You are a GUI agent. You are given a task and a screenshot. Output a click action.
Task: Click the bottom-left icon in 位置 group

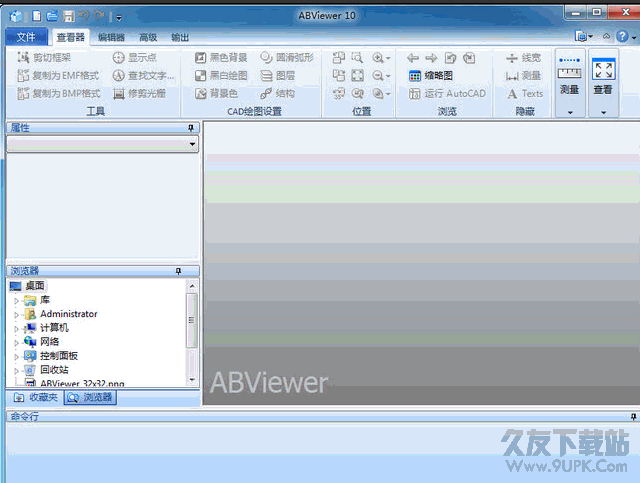(339, 93)
